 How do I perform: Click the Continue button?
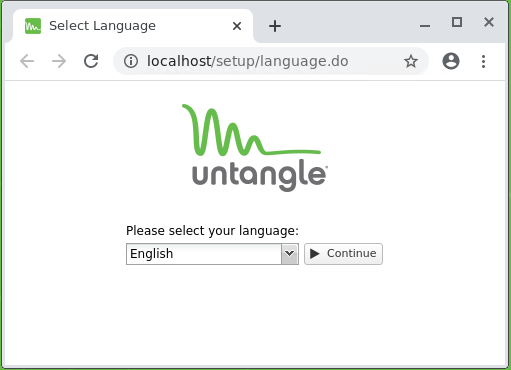[343, 254]
